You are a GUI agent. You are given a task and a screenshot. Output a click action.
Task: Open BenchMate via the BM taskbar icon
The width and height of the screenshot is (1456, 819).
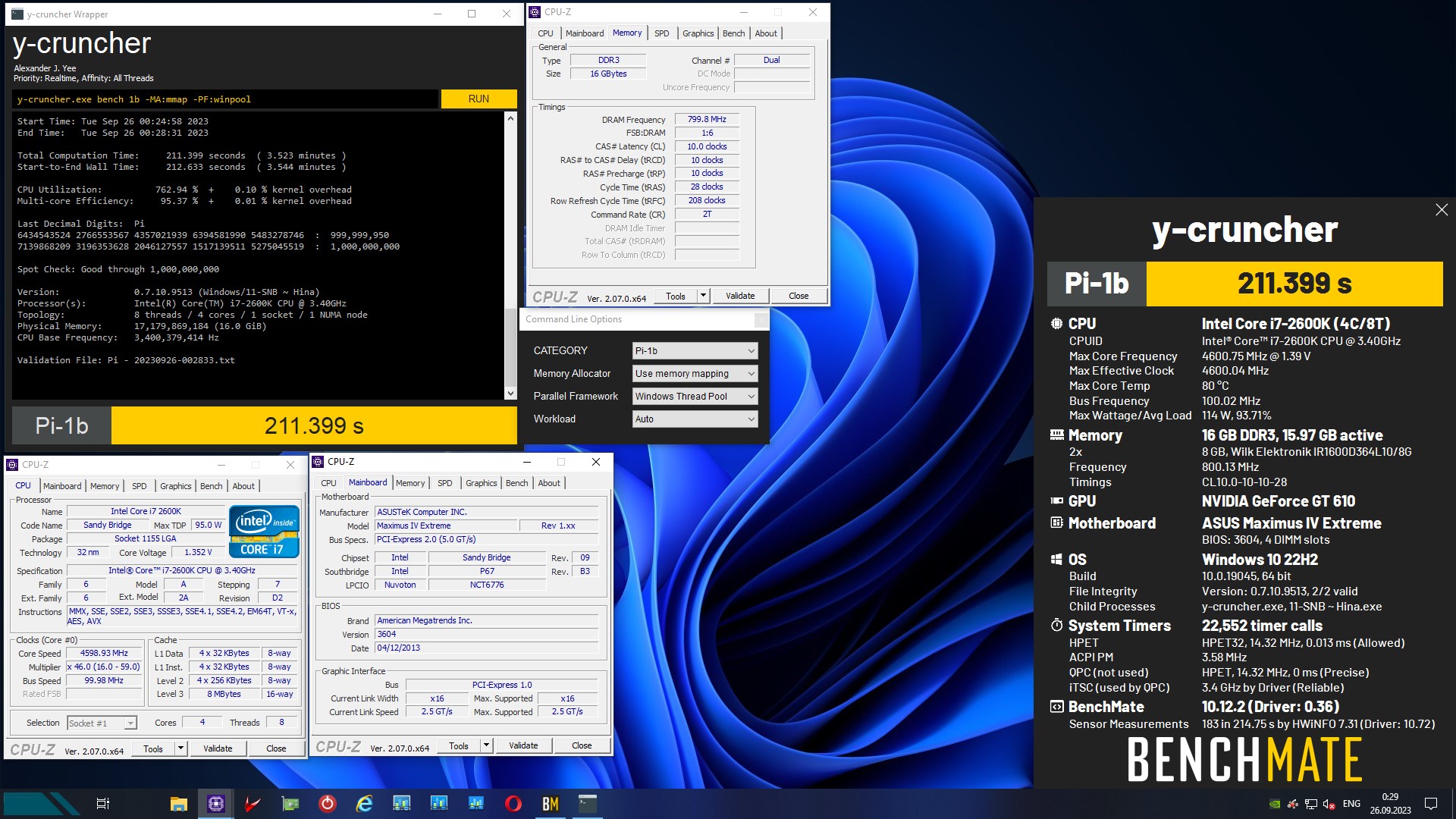551,803
